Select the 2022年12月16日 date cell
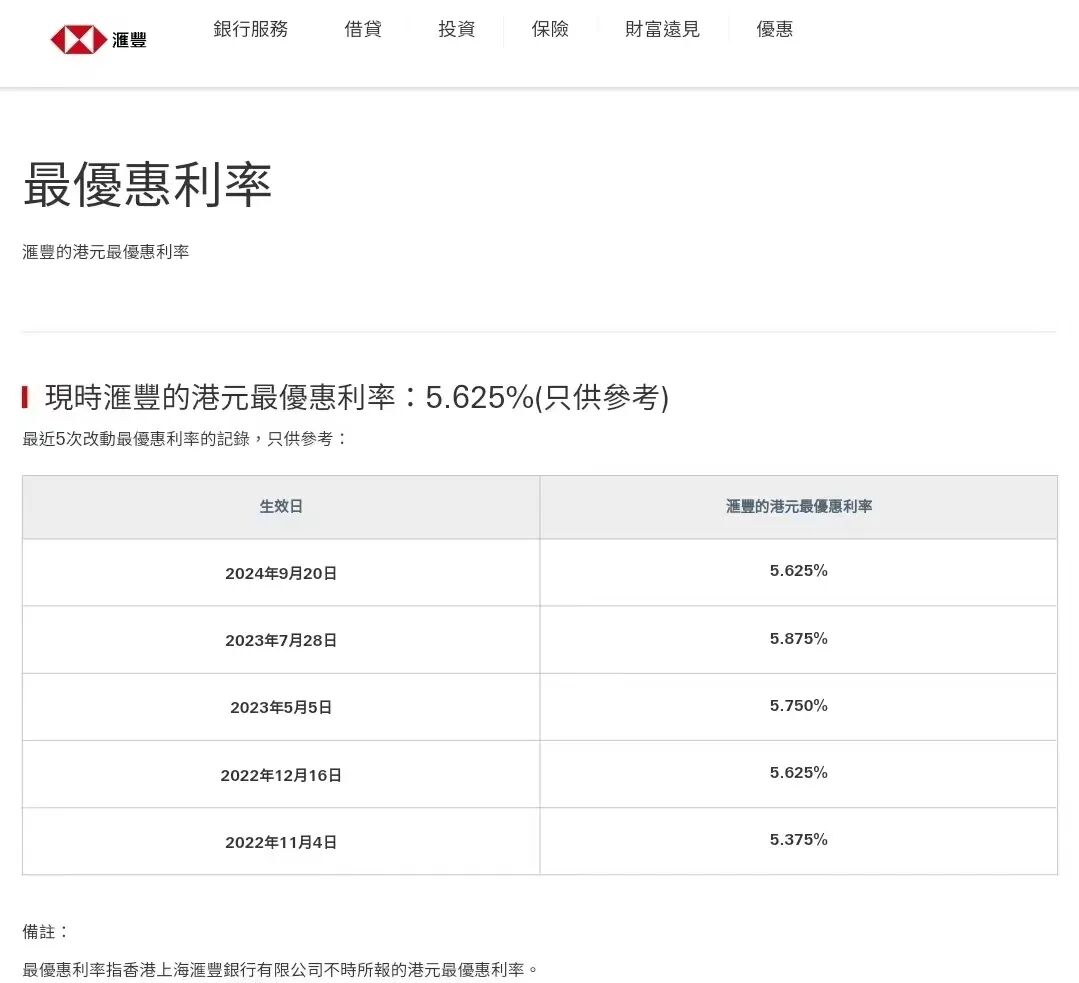This screenshot has width=1079, height=983. click(281, 775)
